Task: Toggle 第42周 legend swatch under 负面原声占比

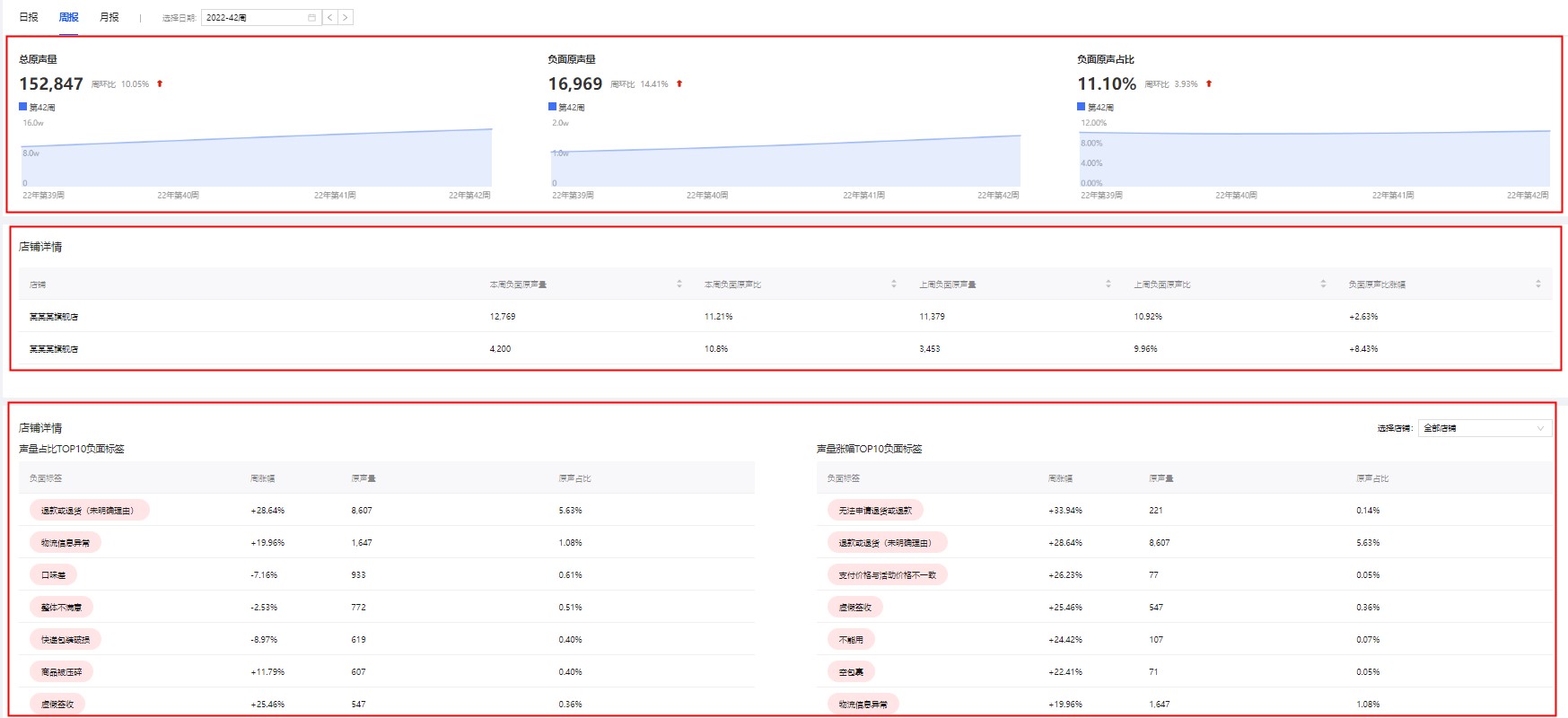Action: click(1082, 107)
